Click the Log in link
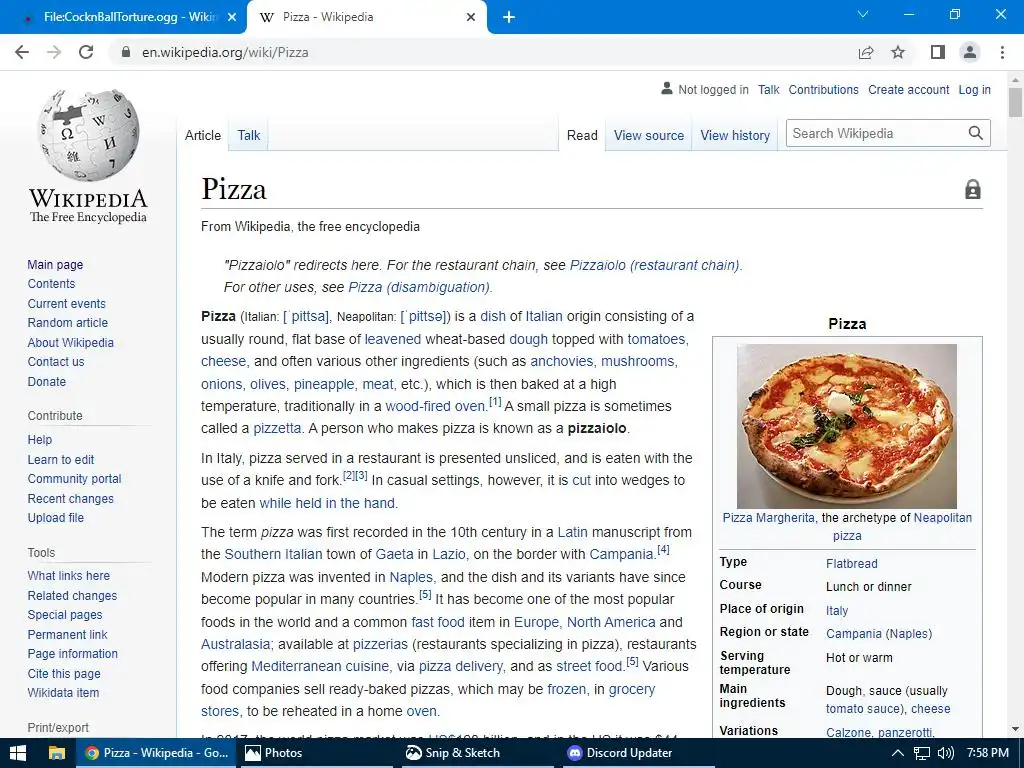This screenshot has height=768, width=1024. tap(974, 89)
